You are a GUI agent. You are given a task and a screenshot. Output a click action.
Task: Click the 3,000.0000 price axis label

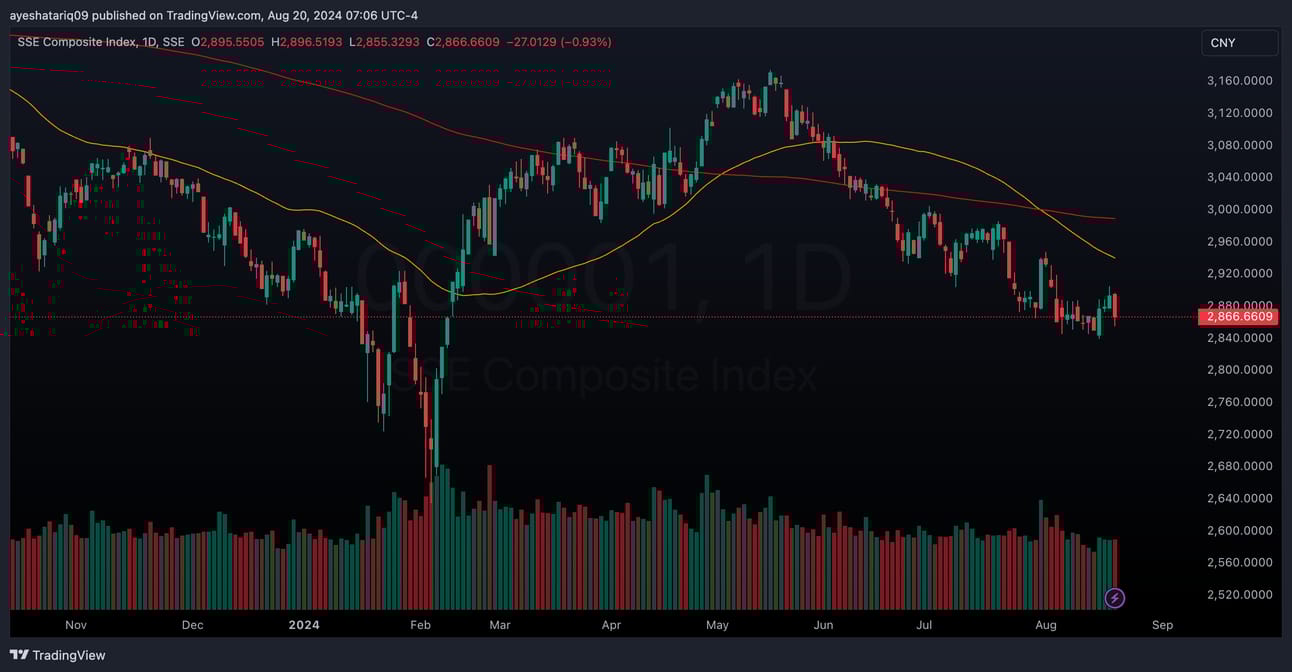pyautogui.click(x=1239, y=209)
